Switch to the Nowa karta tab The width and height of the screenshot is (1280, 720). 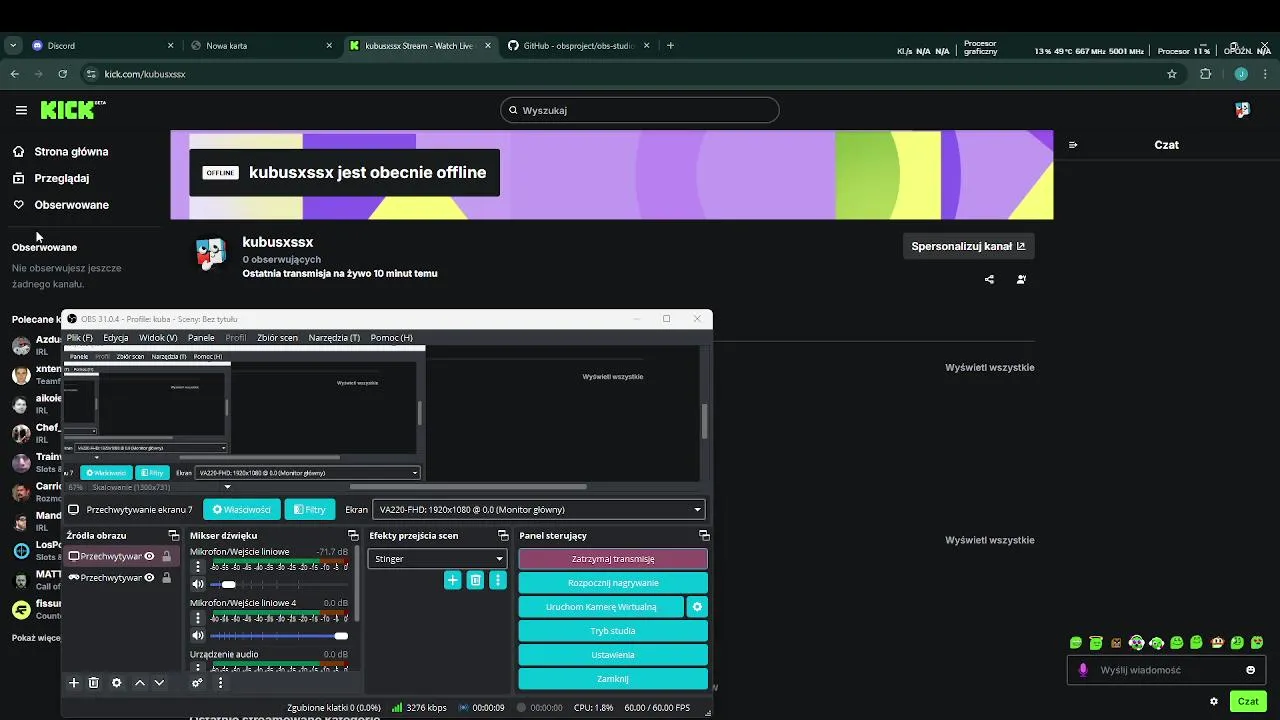click(x=262, y=46)
